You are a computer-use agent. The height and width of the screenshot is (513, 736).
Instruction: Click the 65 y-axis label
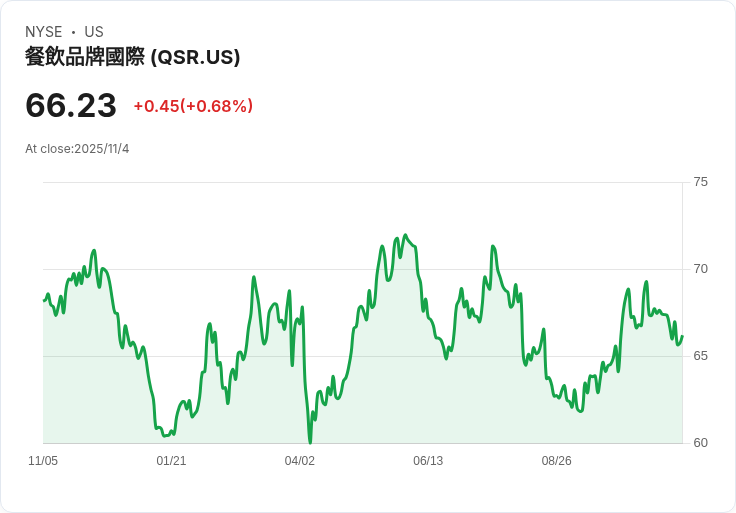coord(700,356)
